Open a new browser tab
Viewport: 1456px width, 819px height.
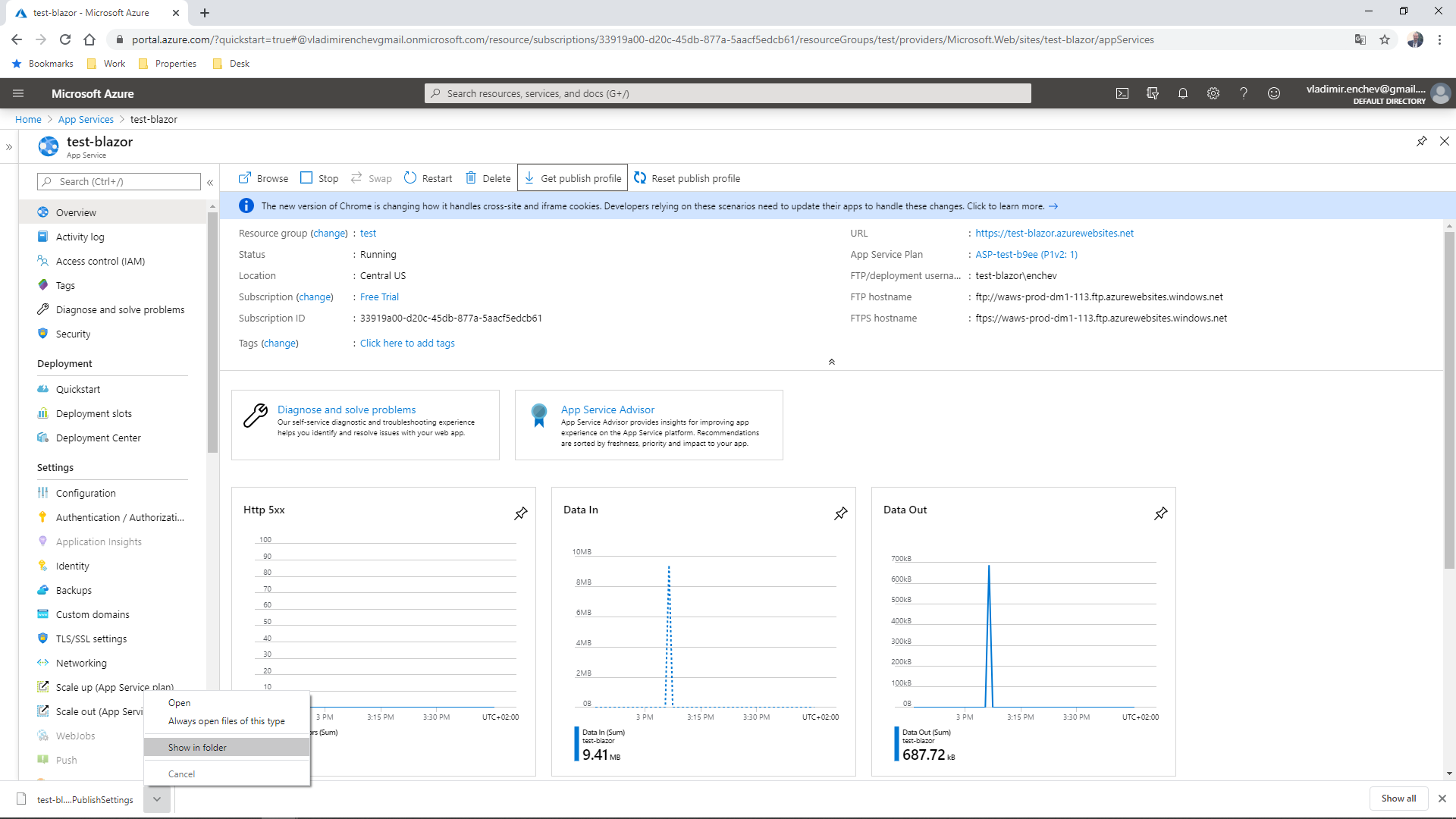(205, 13)
